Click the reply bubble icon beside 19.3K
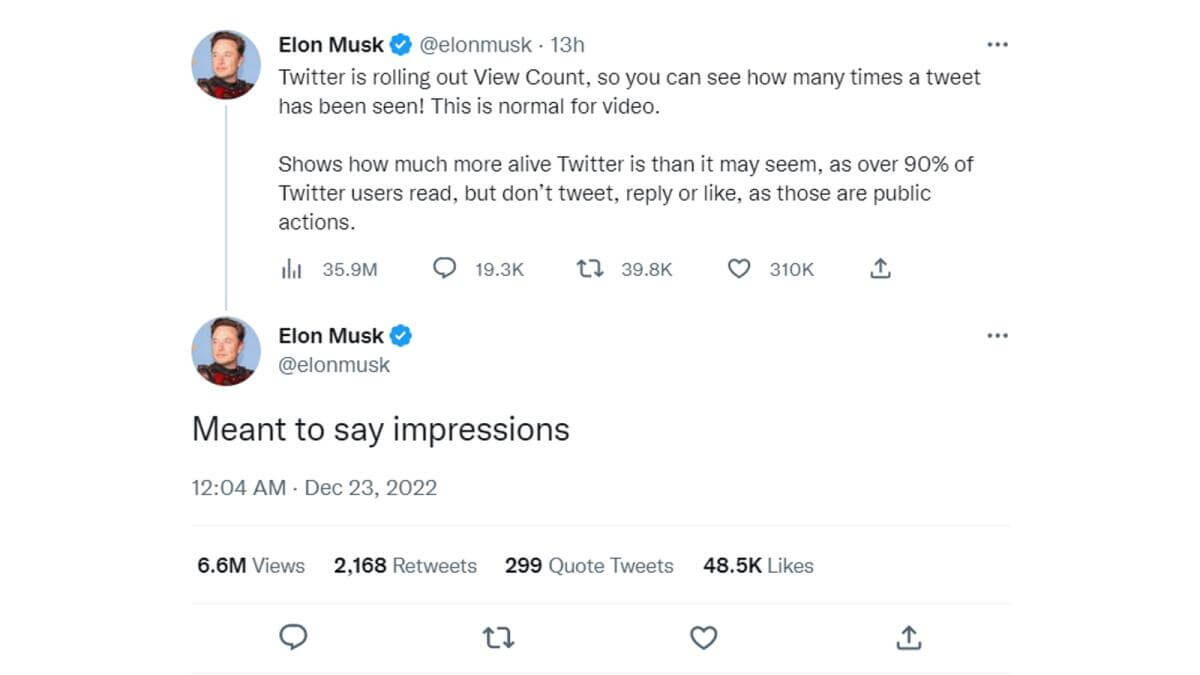 (445, 269)
